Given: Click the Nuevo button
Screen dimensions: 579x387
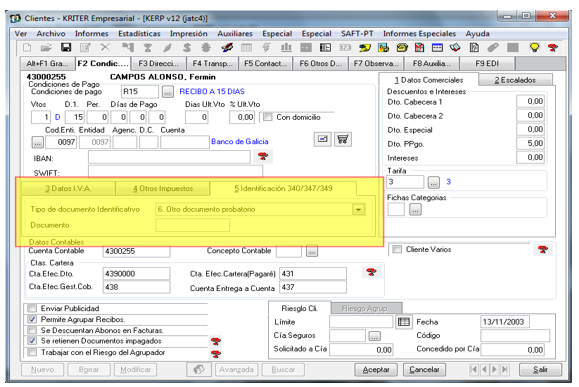Looking at the screenshot, I should 42,369.
